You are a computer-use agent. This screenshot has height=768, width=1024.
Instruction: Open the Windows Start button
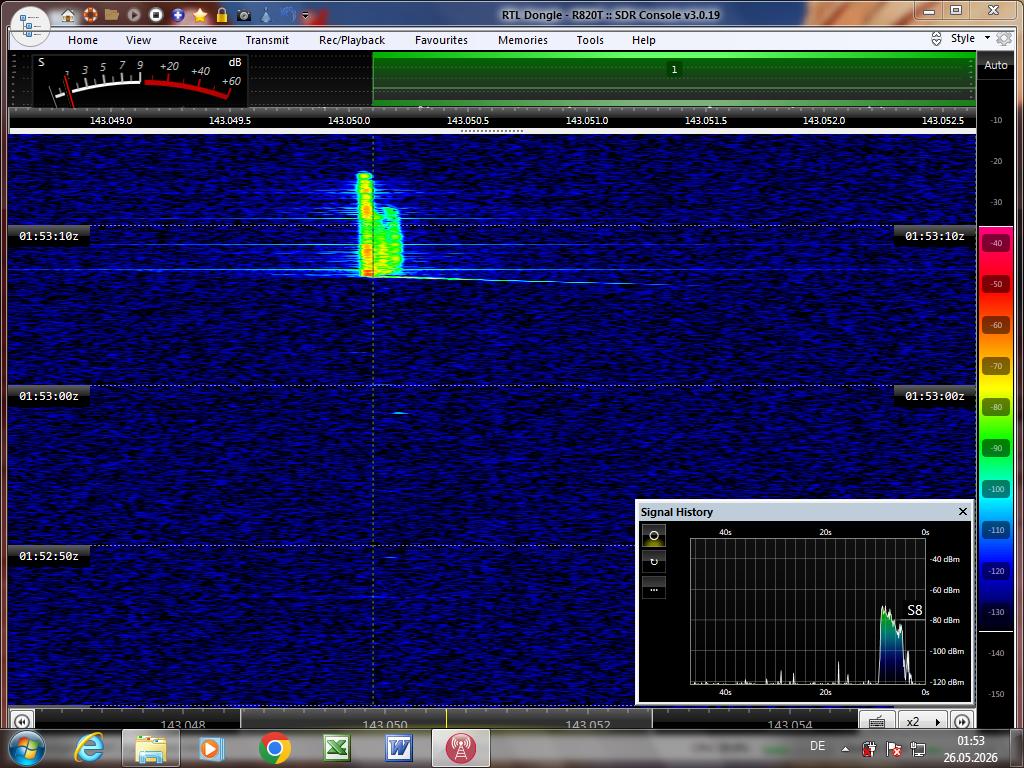pyautogui.click(x=27, y=748)
